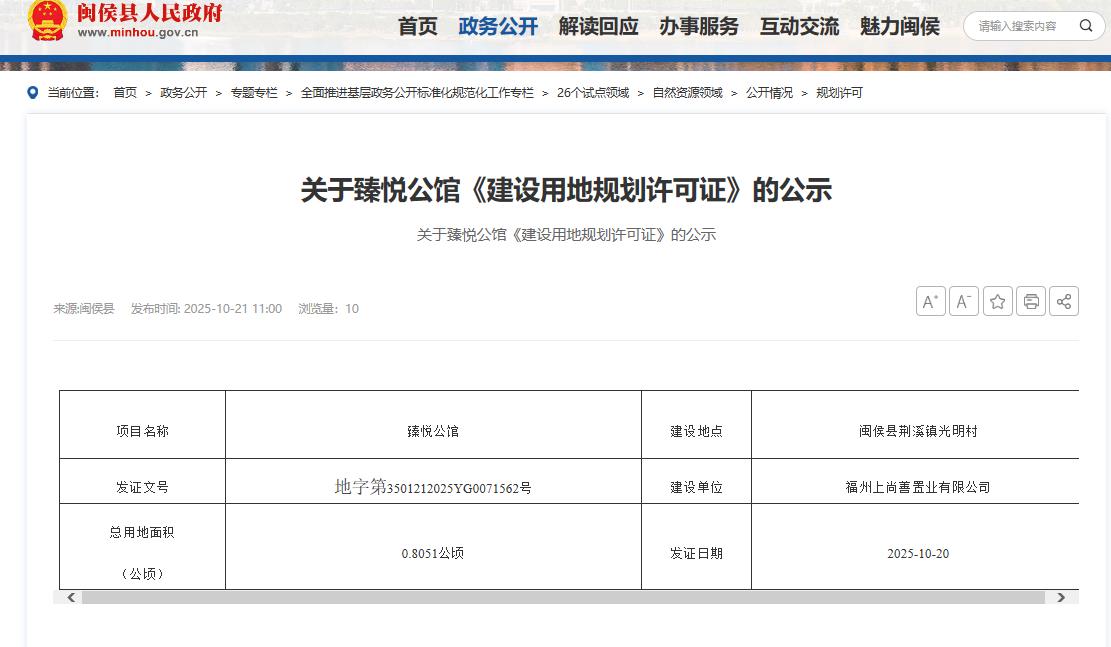This screenshot has height=647, width=1111.
Task: Navigate to 互动交流 page
Action: (x=799, y=26)
